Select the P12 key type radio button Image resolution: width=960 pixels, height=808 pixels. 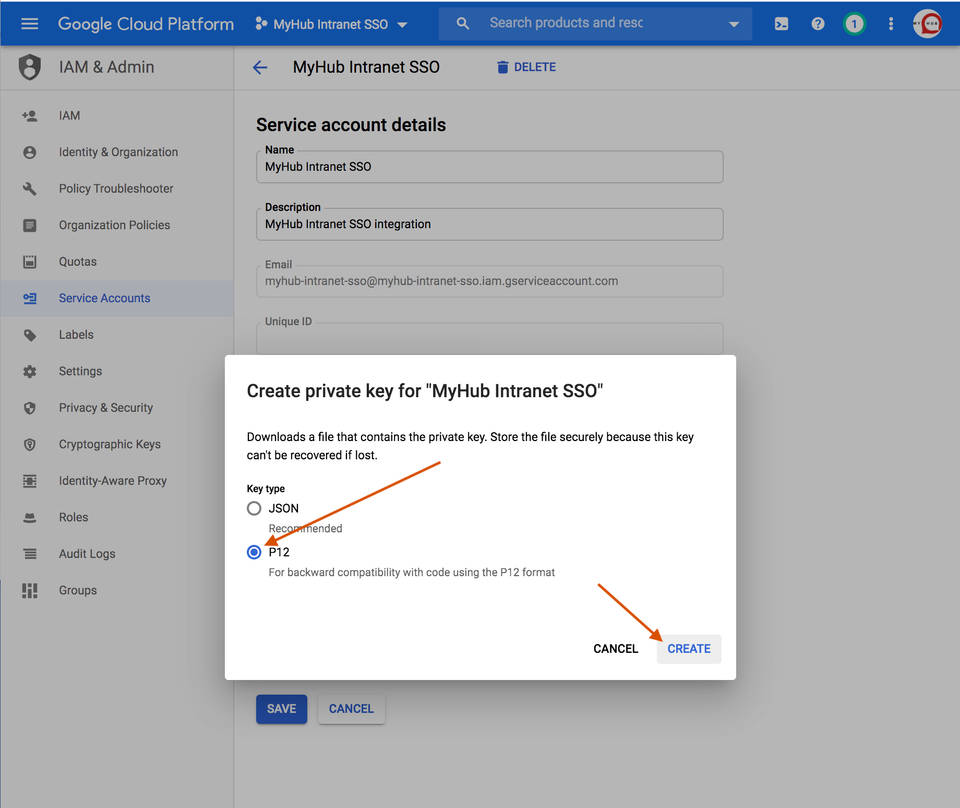(x=253, y=551)
